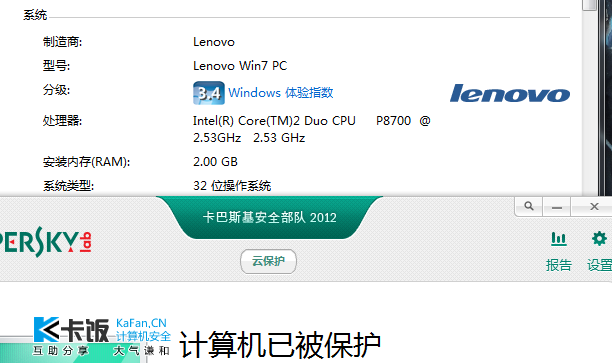This screenshot has width=612, height=363.
Task: Click the 2.00 GB installed RAM value
Action: coord(215,162)
